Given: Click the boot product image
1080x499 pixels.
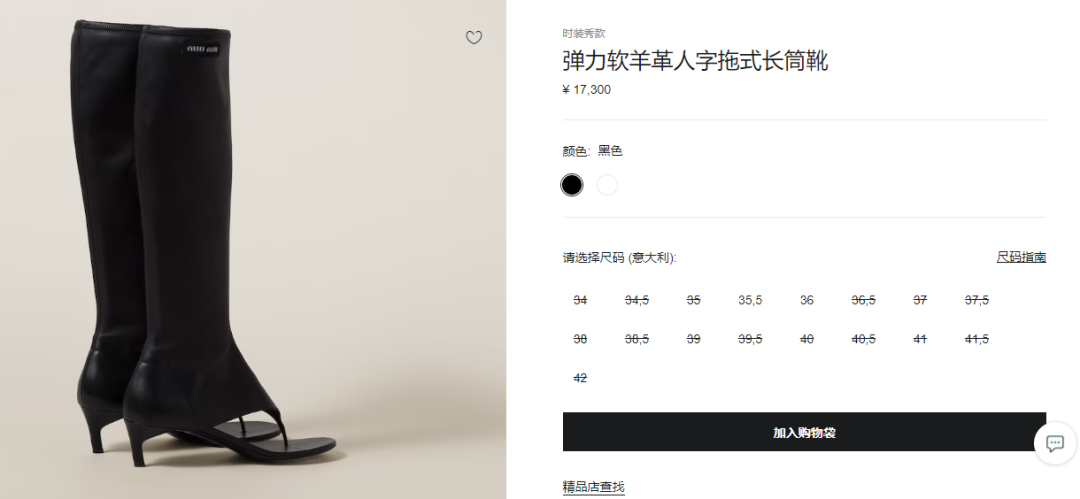Looking at the screenshot, I should coord(253,250).
